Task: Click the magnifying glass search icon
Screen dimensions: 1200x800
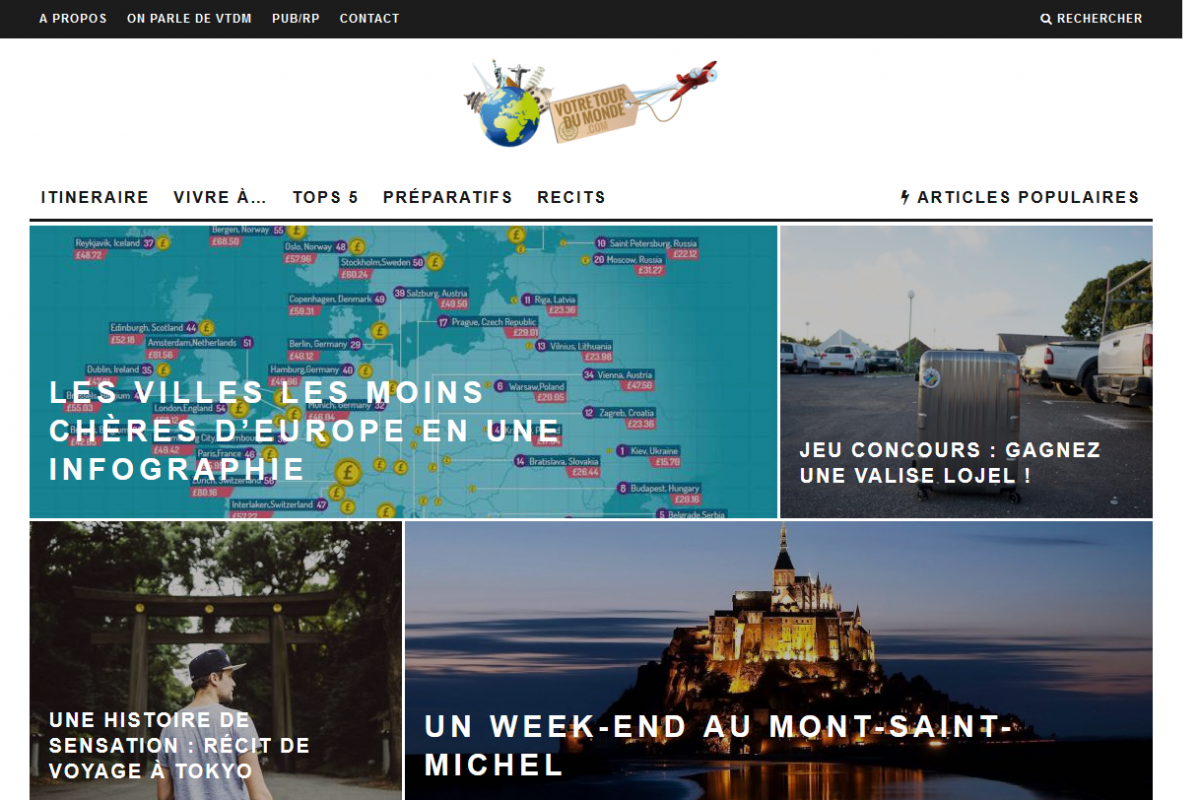Action: pos(1046,19)
